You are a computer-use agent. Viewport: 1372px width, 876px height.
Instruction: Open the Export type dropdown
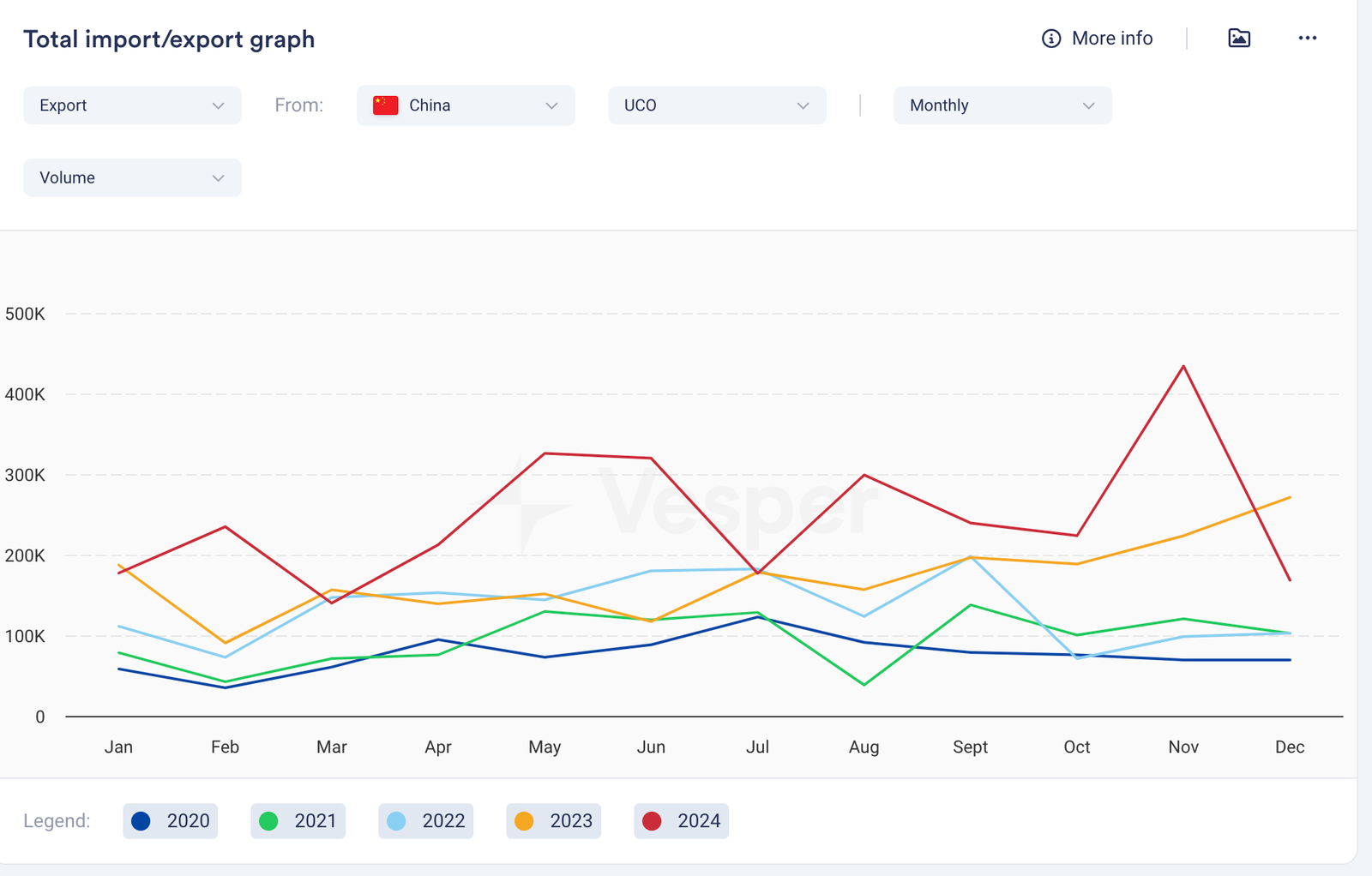[x=132, y=105]
